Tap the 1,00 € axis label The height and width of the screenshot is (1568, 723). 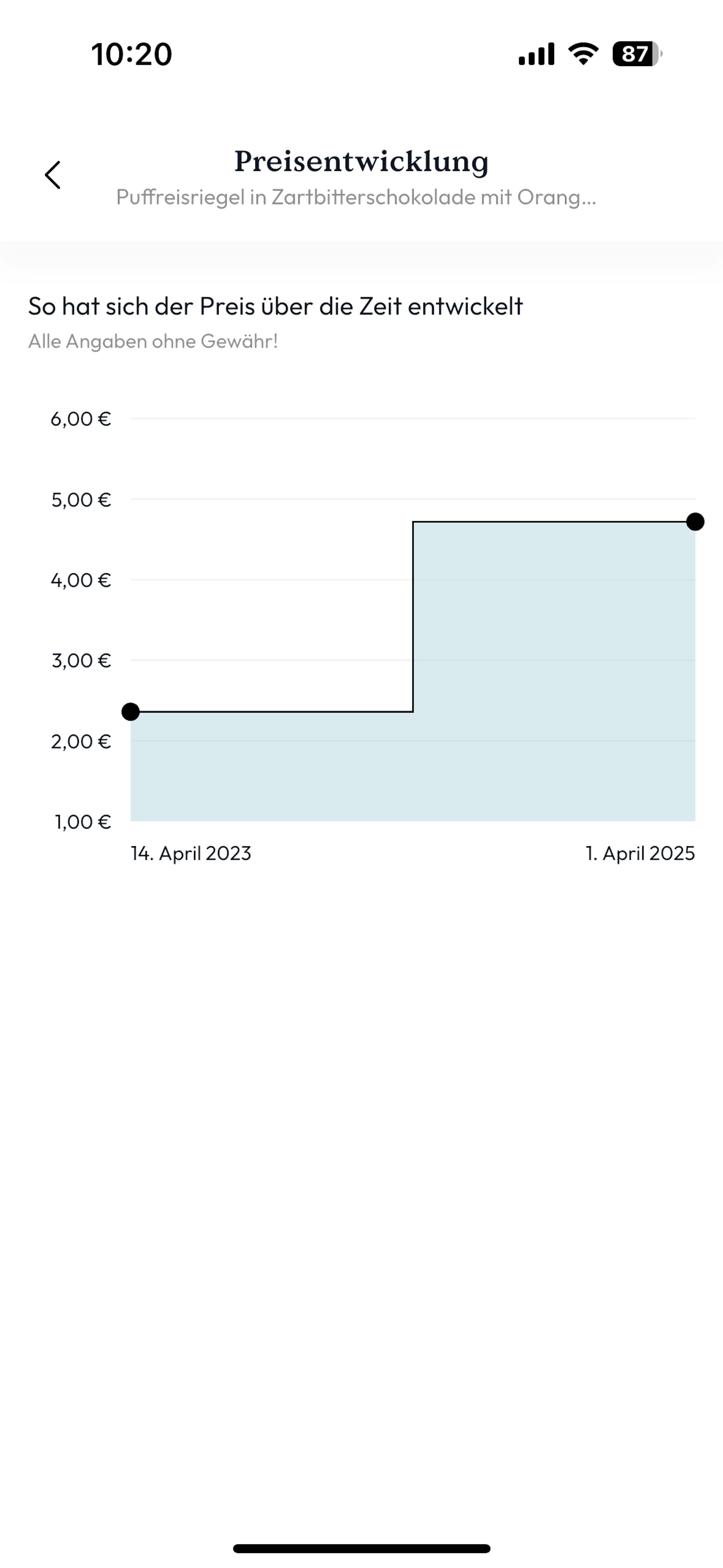(83, 822)
